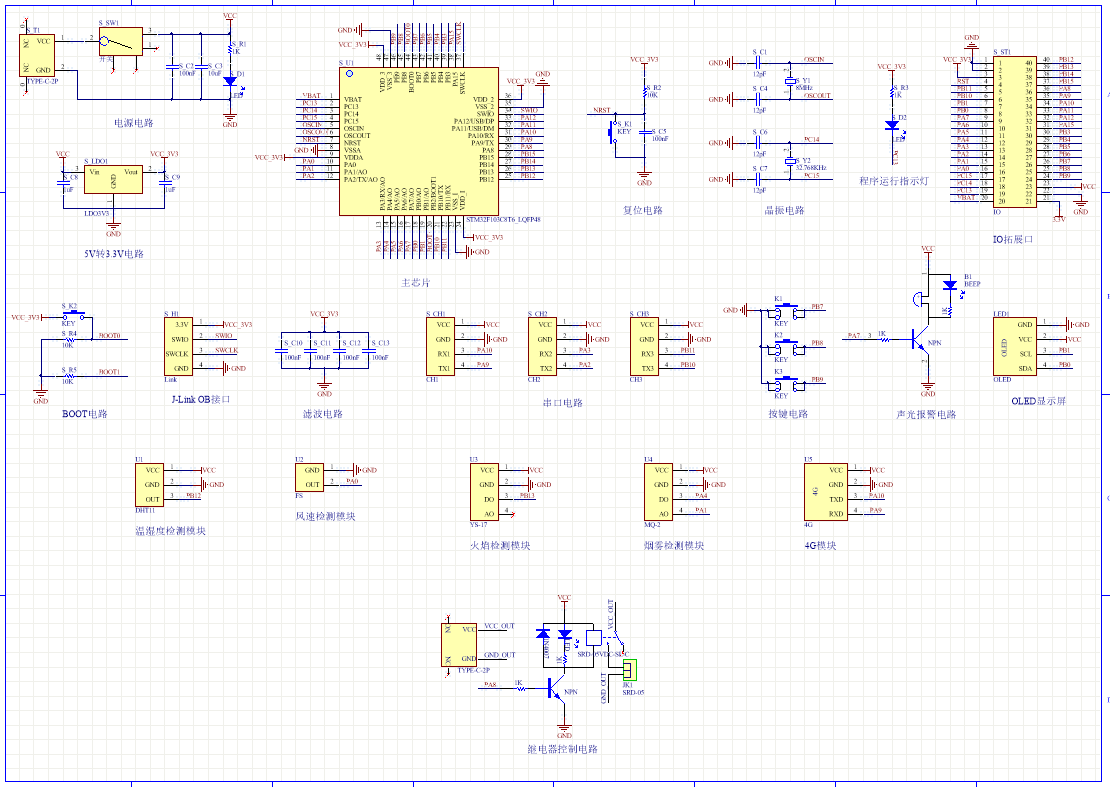
Task: Select the S_D2 LED run indicator diode
Action: (892, 125)
